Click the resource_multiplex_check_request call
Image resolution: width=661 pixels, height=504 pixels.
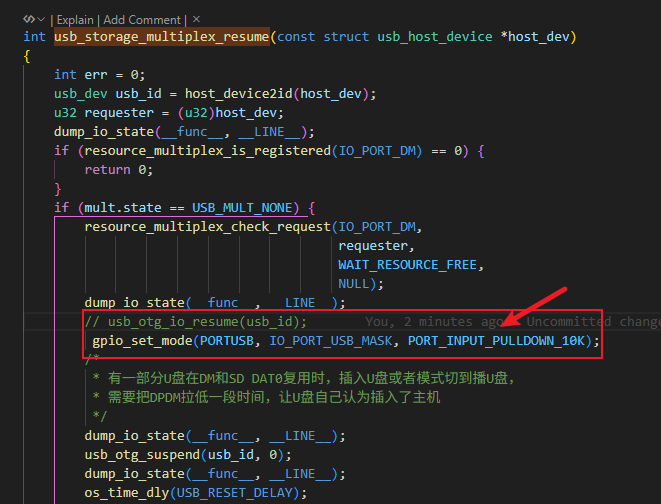(x=207, y=227)
